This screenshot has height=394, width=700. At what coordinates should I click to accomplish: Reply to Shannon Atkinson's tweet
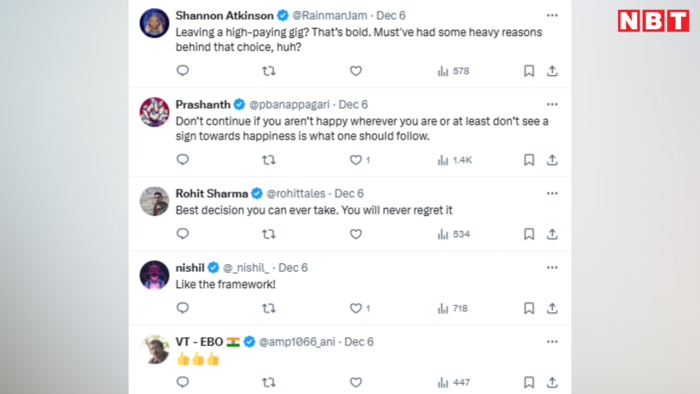point(183,71)
